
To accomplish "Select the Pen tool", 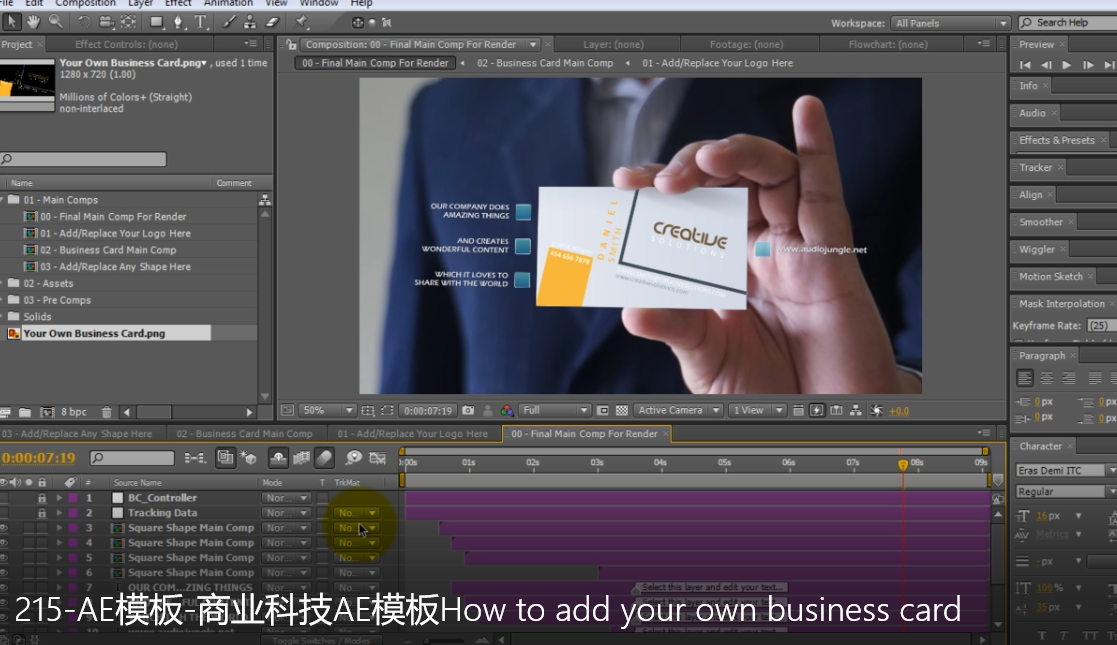I will [x=179, y=22].
